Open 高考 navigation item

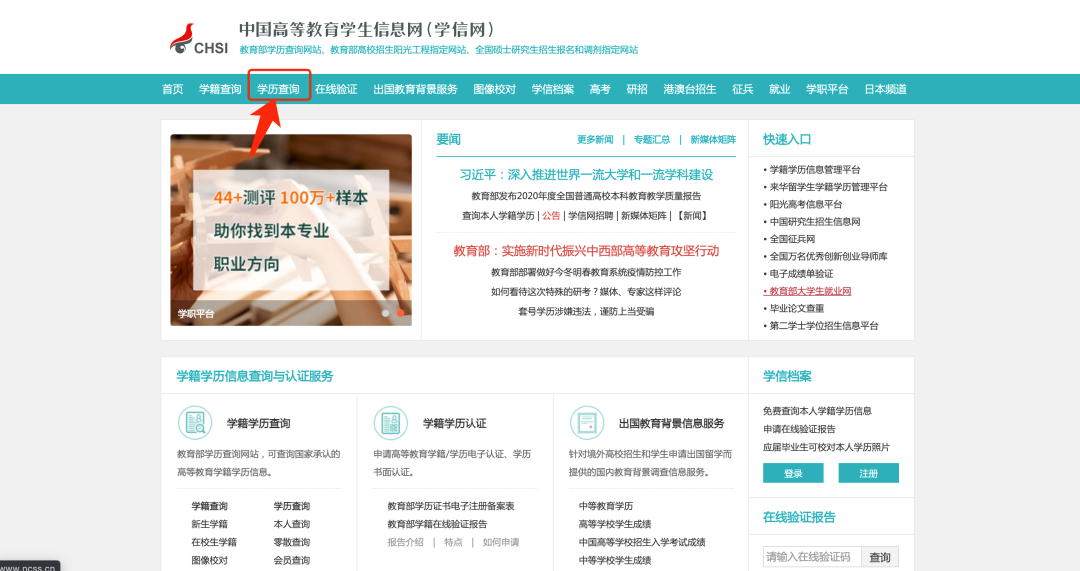pyautogui.click(x=600, y=89)
